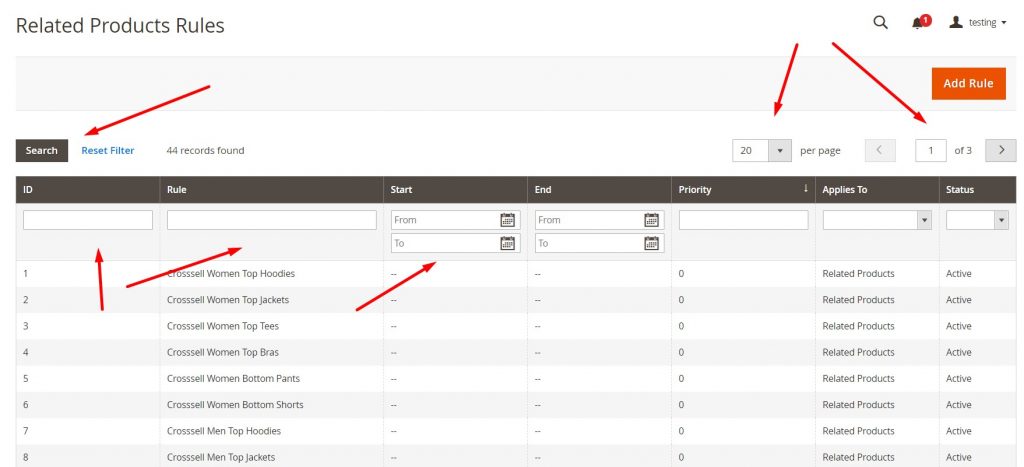Open the notifications bell icon
The image size is (1024, 467).
tap(918, 23)
